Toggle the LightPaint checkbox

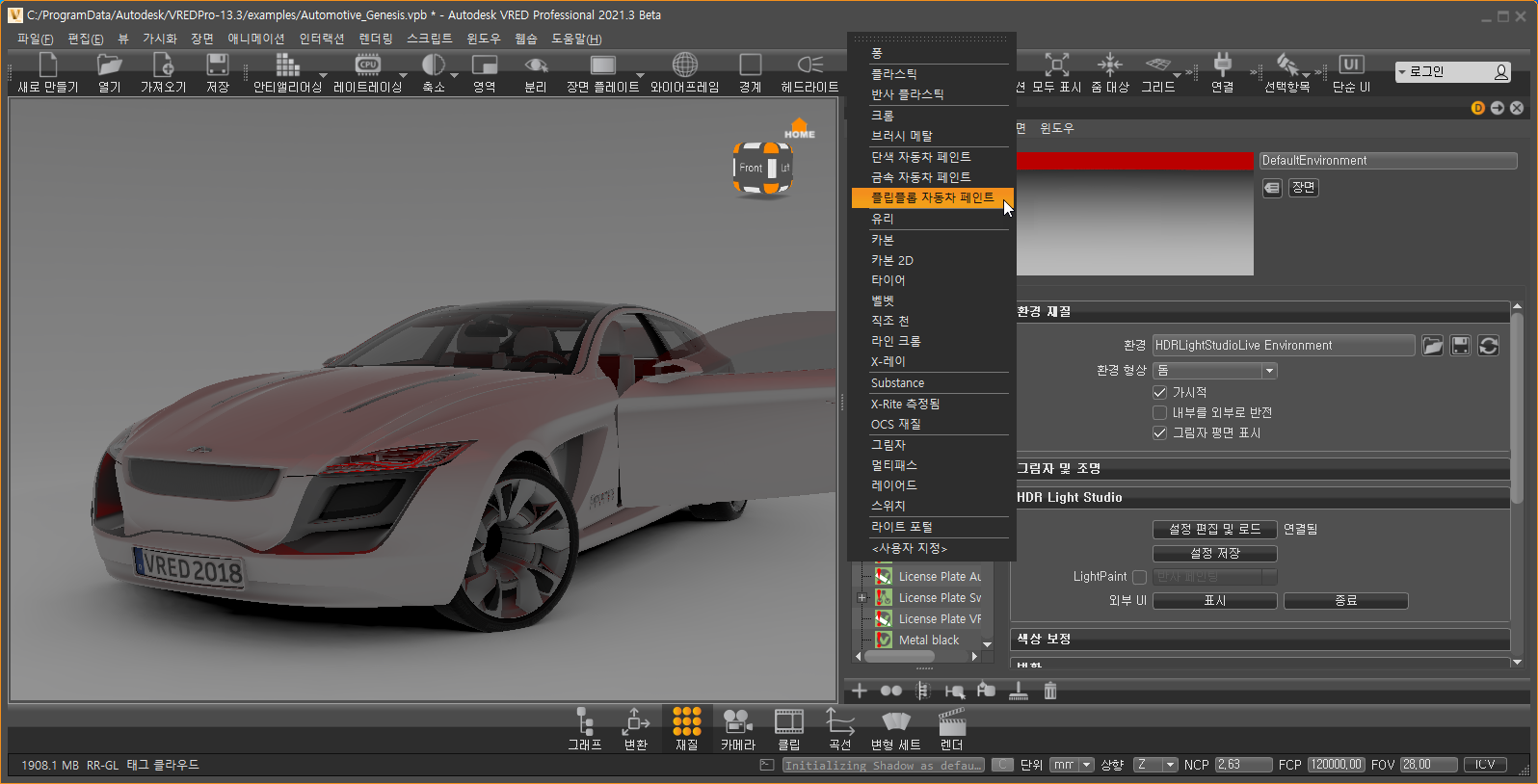coord(1139,577)
